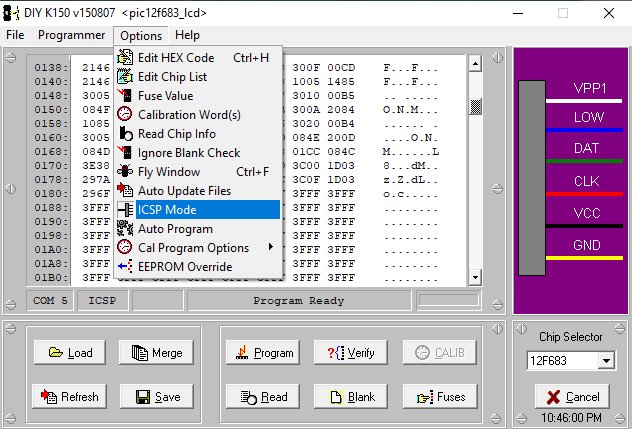Click the CLK pin label
This screenshot has height=429, width=632.
click(586, 181)
